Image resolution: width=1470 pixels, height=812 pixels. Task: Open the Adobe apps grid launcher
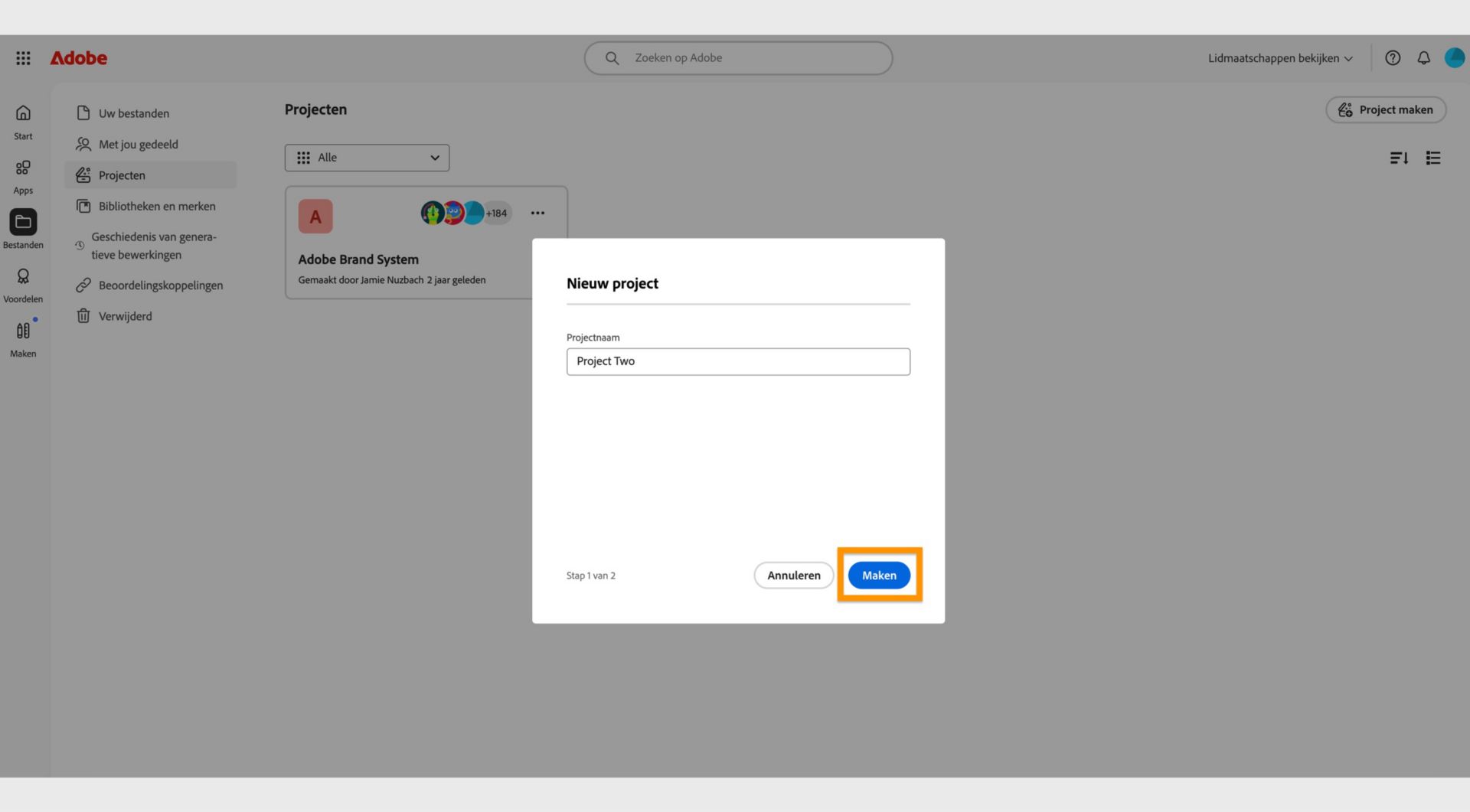23,58
